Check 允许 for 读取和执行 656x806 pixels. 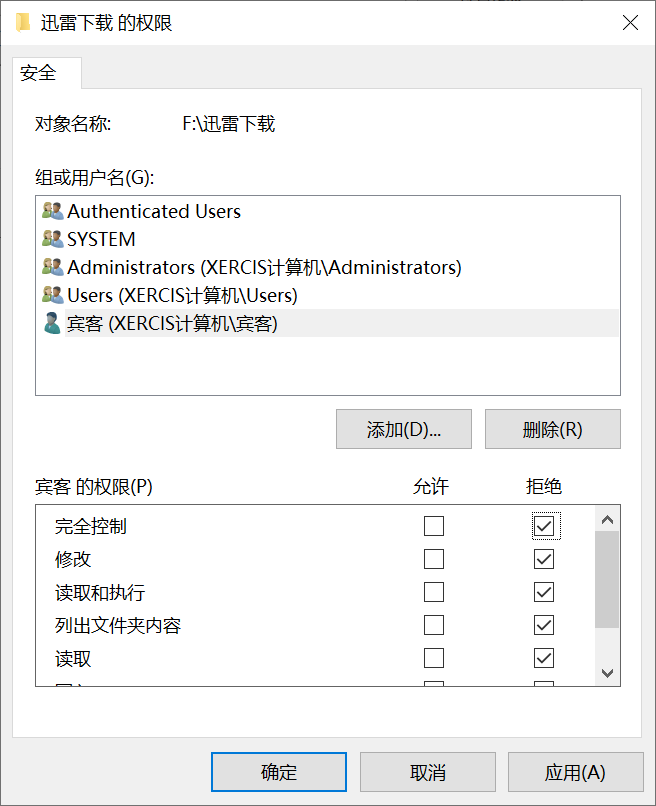click(434, 591)
